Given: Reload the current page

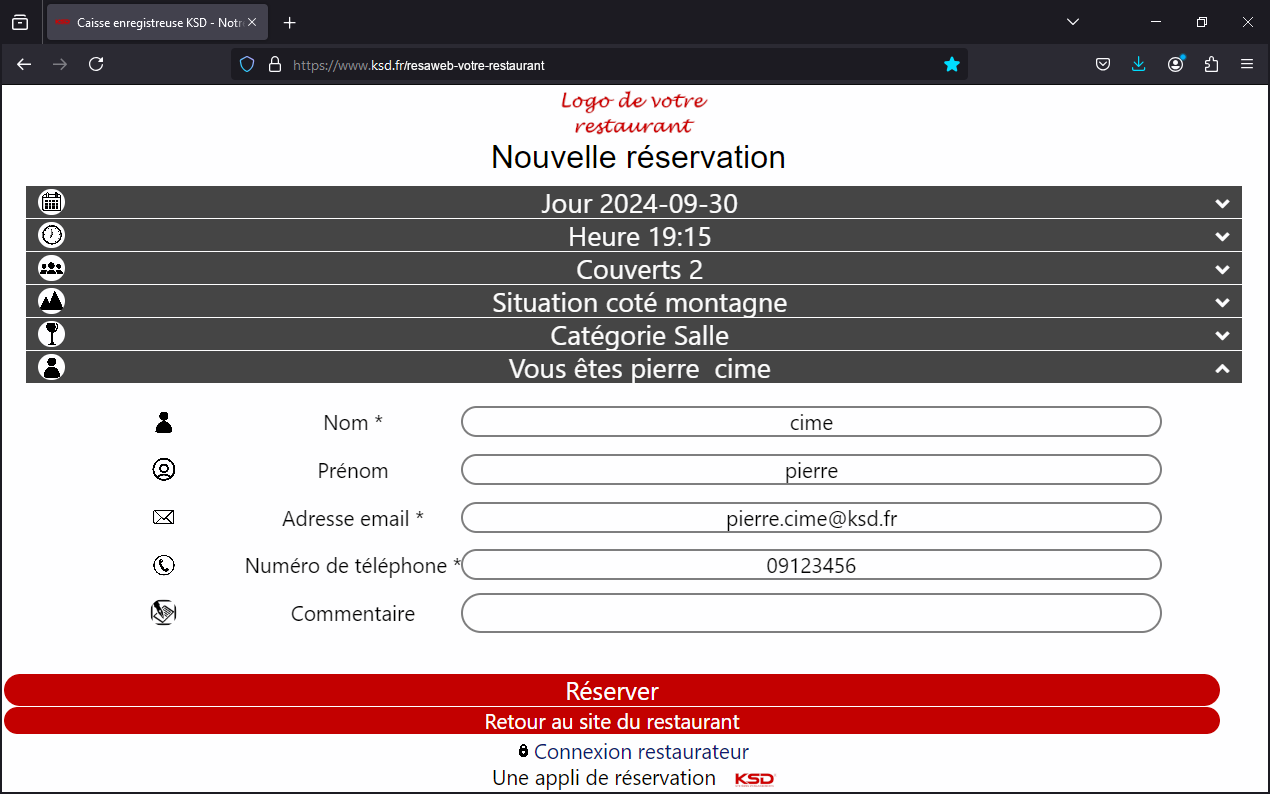Looking at the screenshot, I should pyautogui.click(x=96, y=64).
